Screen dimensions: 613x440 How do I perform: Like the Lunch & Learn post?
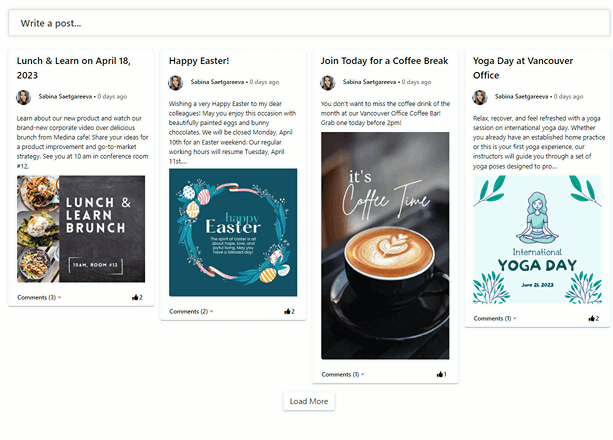coord(135,297)
